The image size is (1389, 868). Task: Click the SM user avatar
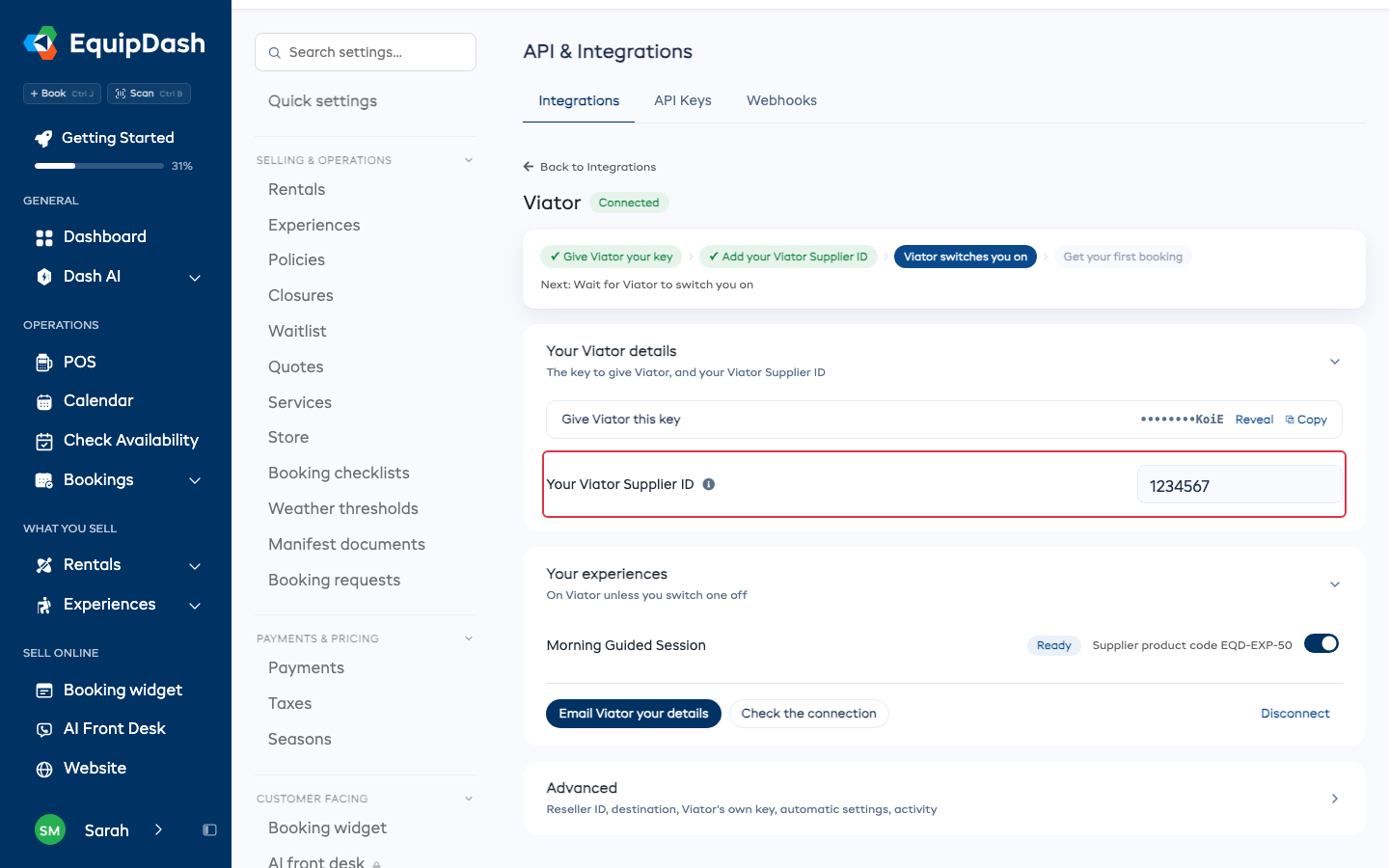pyautogui.click(x=50, y=830)
